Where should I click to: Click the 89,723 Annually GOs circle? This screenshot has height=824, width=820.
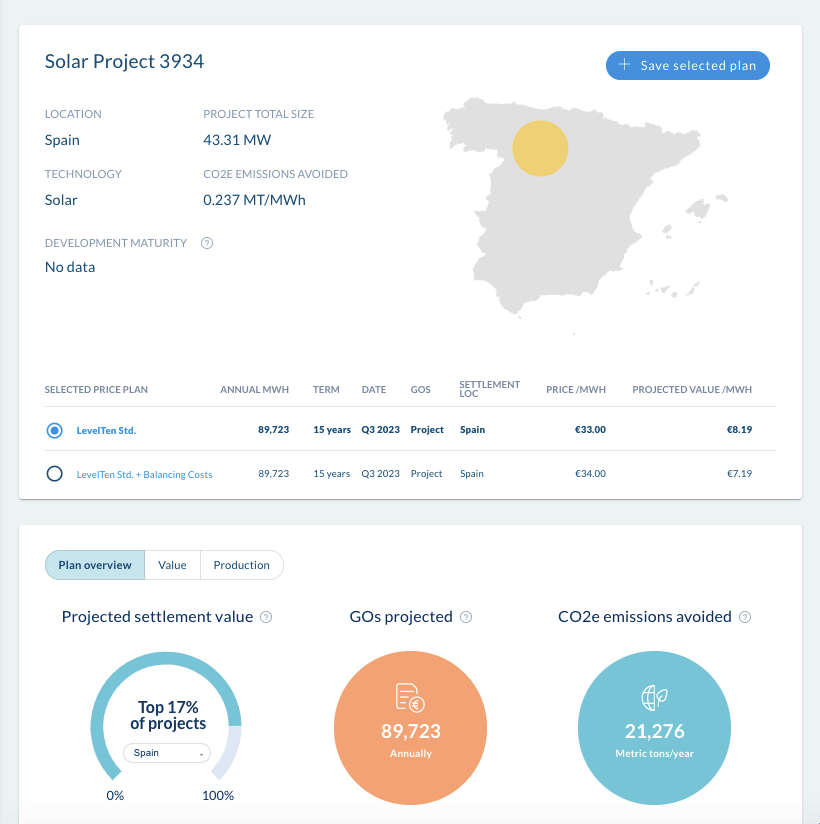(410, 728)
